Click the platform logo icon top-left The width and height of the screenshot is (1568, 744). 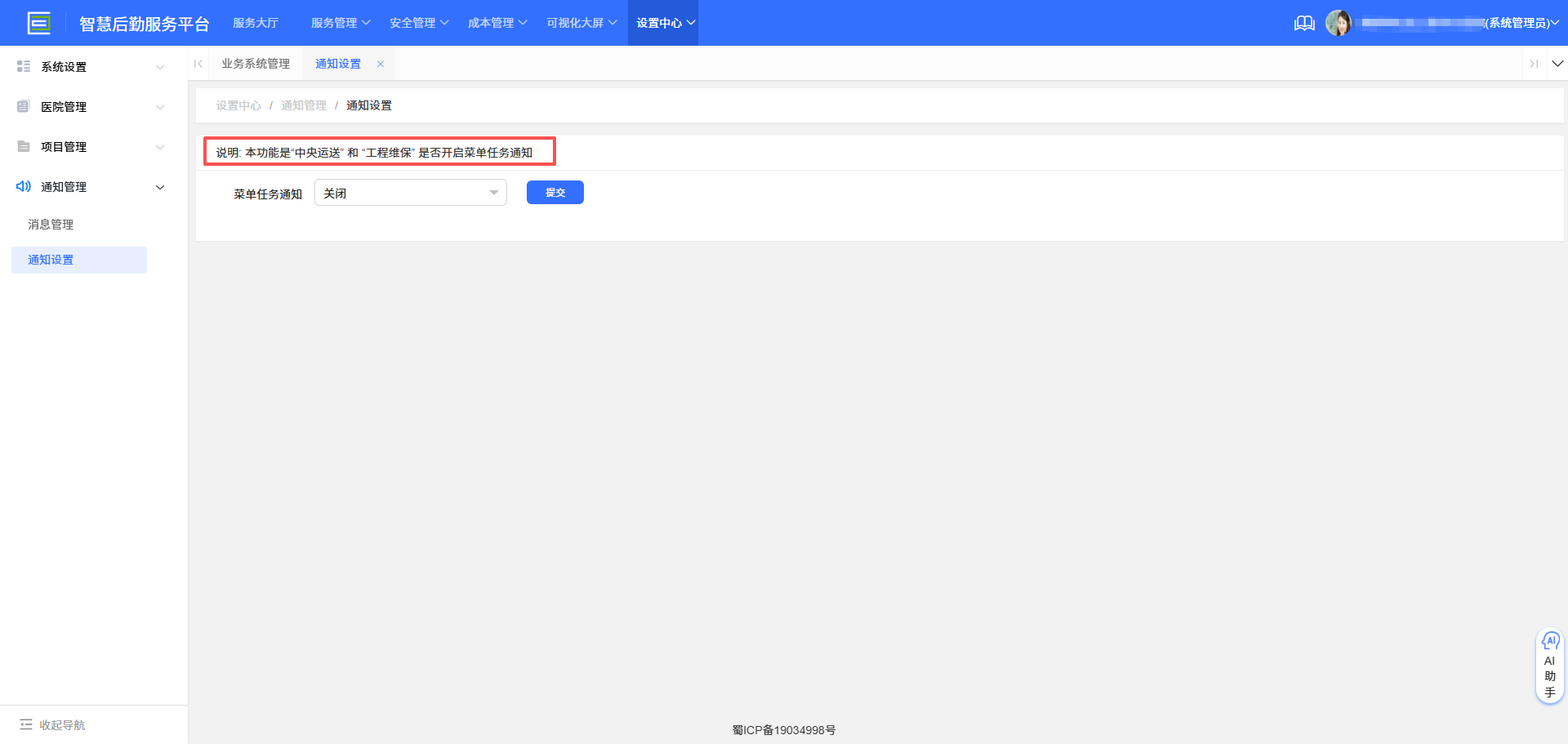tap(38, 22)
